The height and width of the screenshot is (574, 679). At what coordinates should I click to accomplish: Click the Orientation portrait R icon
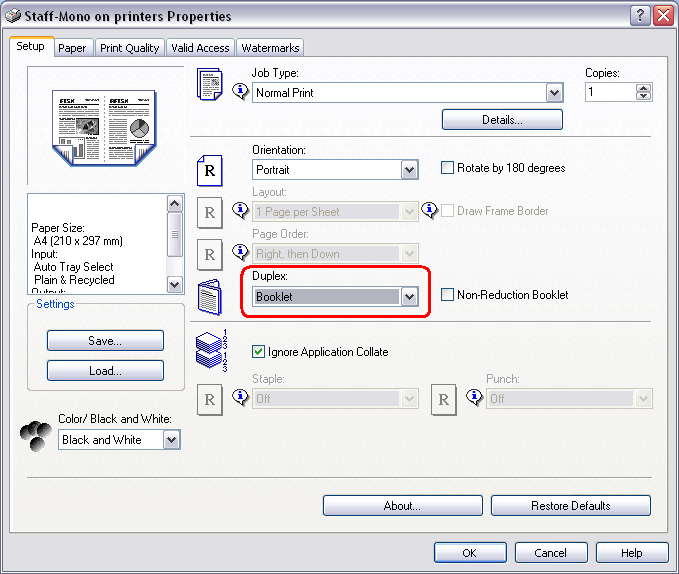click(209, 169)
